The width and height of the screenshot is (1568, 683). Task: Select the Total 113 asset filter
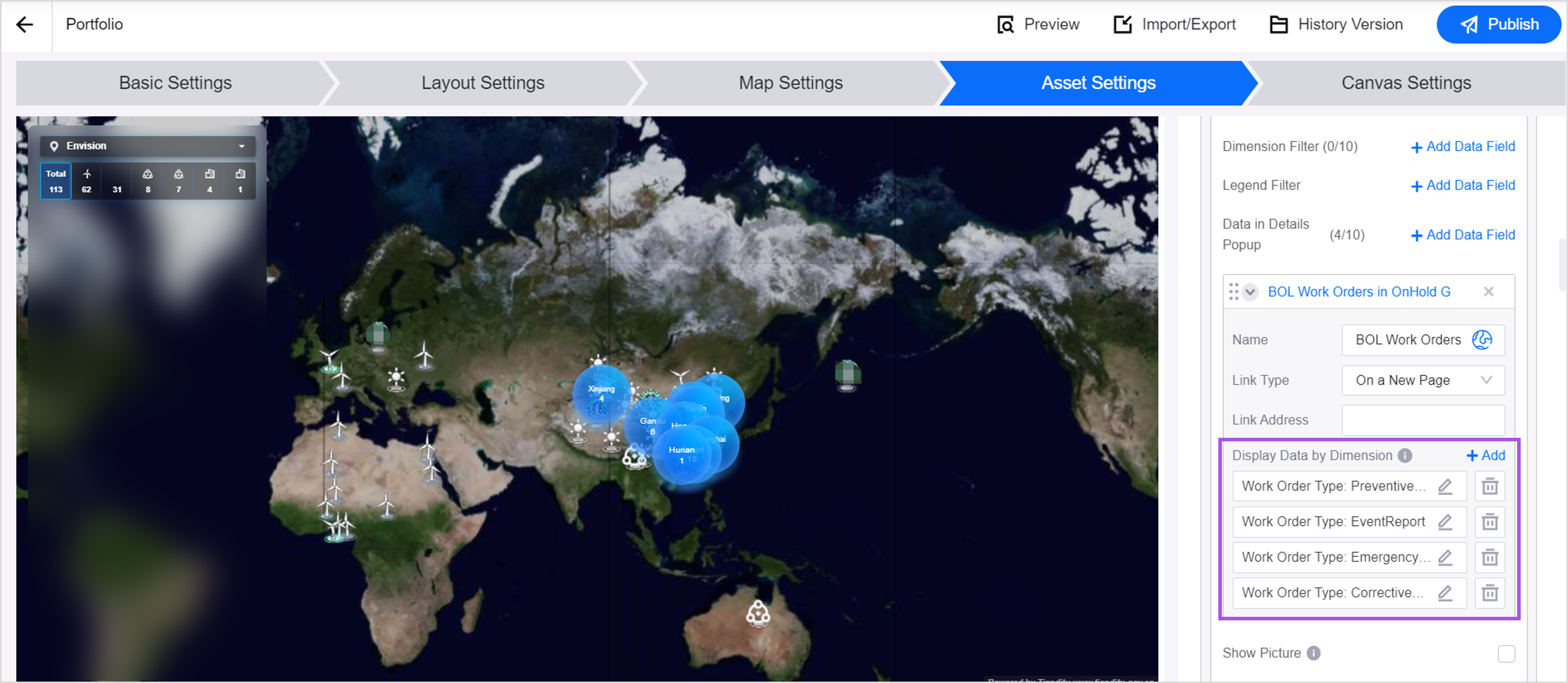tap(55, 181)
